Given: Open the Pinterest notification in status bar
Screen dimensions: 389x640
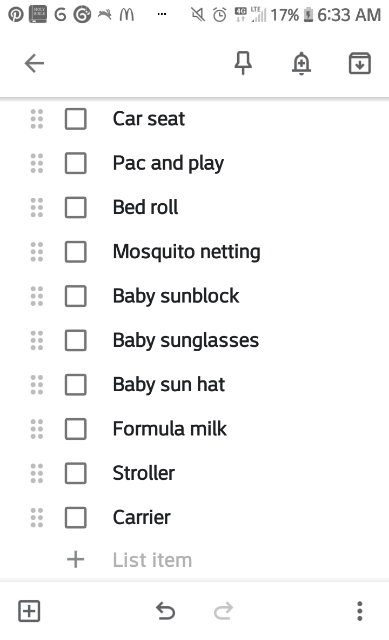Looking at the screenshot, I should 16,15.
